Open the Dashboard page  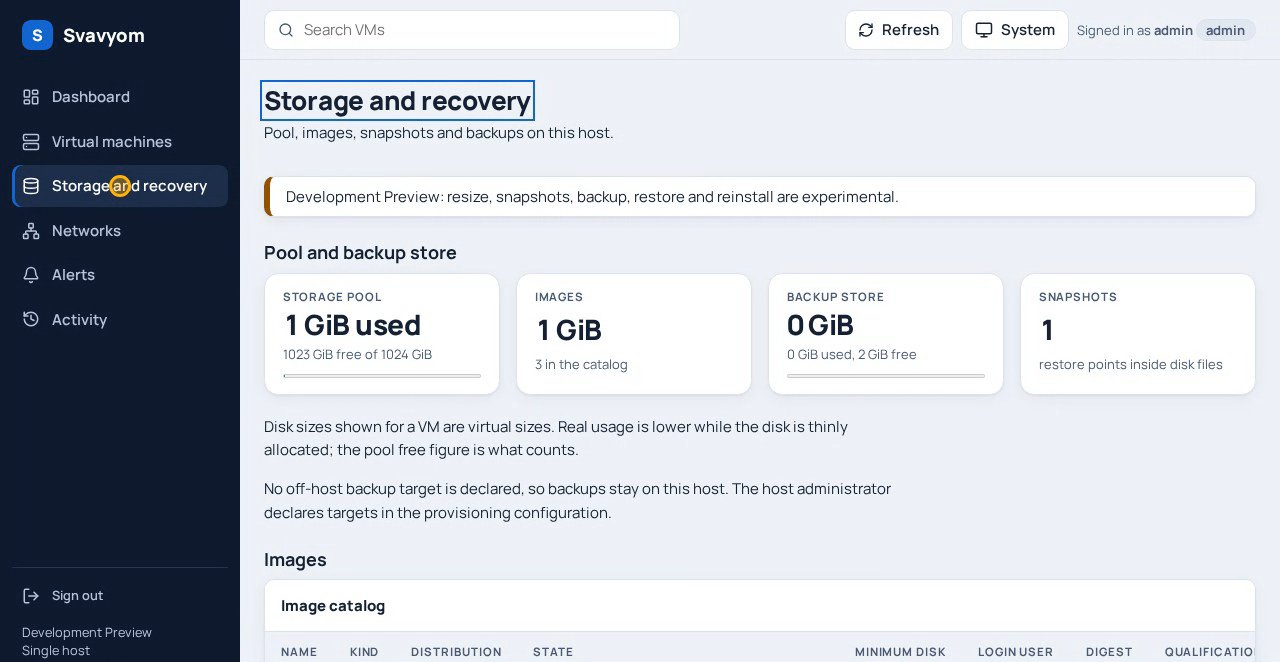tap(120, 97)
